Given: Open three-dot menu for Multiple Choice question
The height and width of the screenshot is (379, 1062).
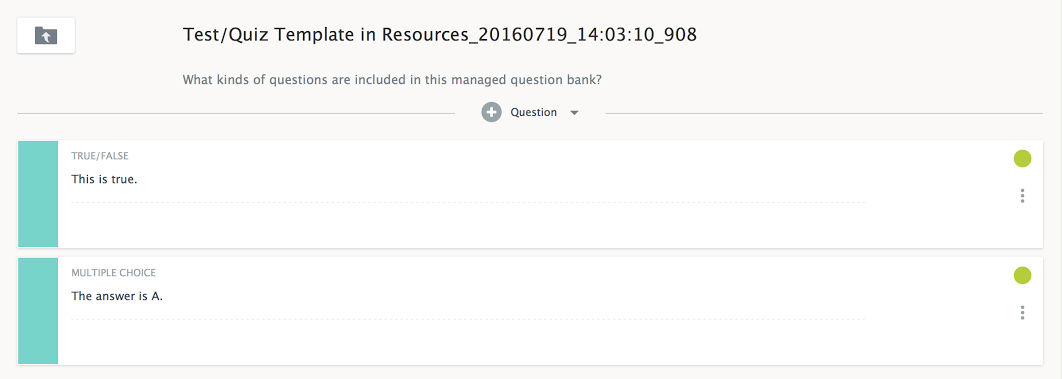Looking at the screenshot, I should click(1022, 313).
